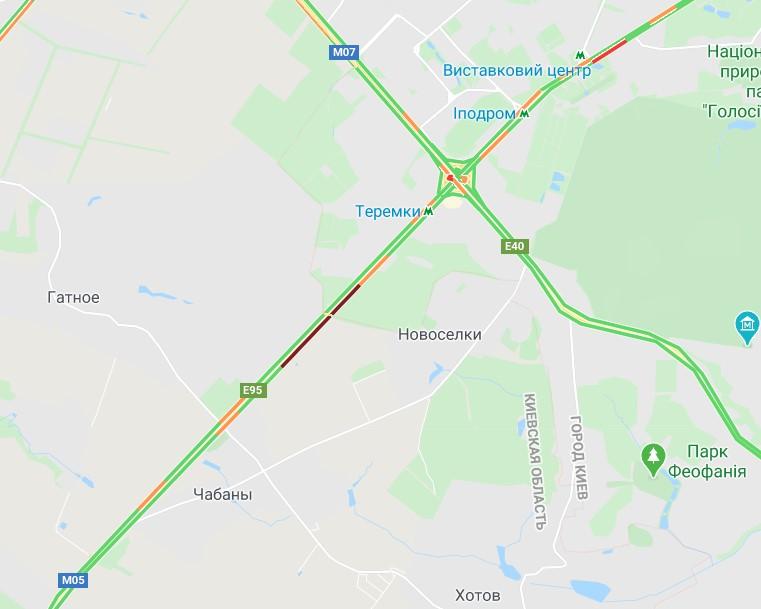Screen dimensions: 761x609
Task: Click the Гатное village label
Action: (73, 297)
